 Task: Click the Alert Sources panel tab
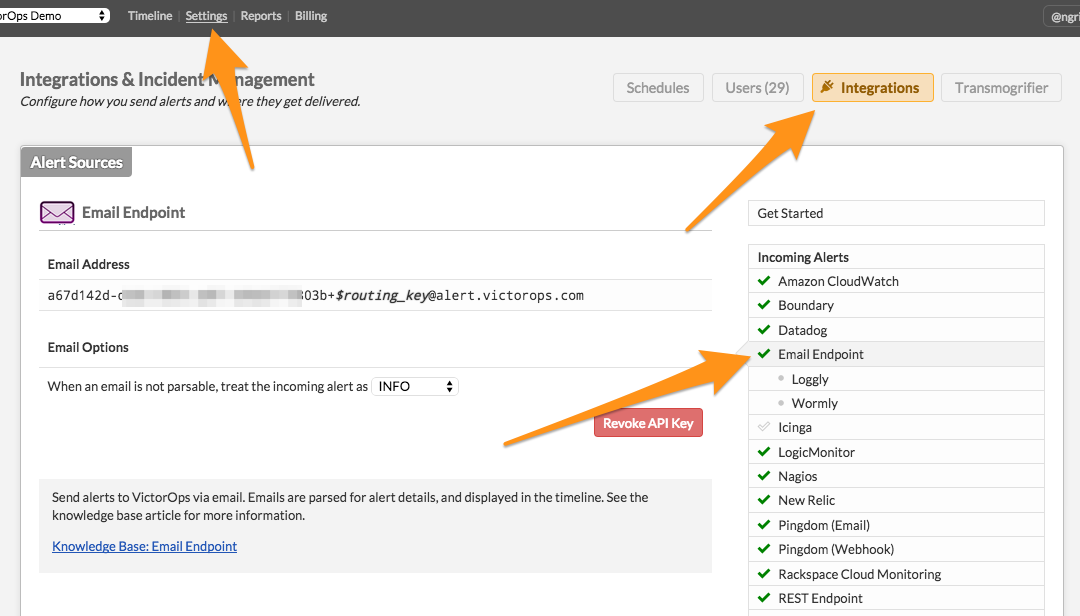point(76,162)
